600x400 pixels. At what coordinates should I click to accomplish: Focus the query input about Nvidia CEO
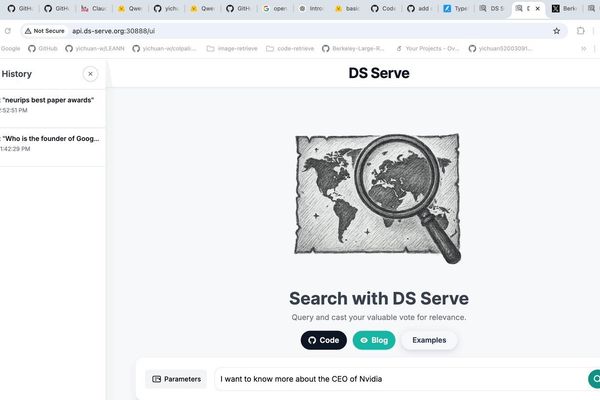click(x=398, y=379)
